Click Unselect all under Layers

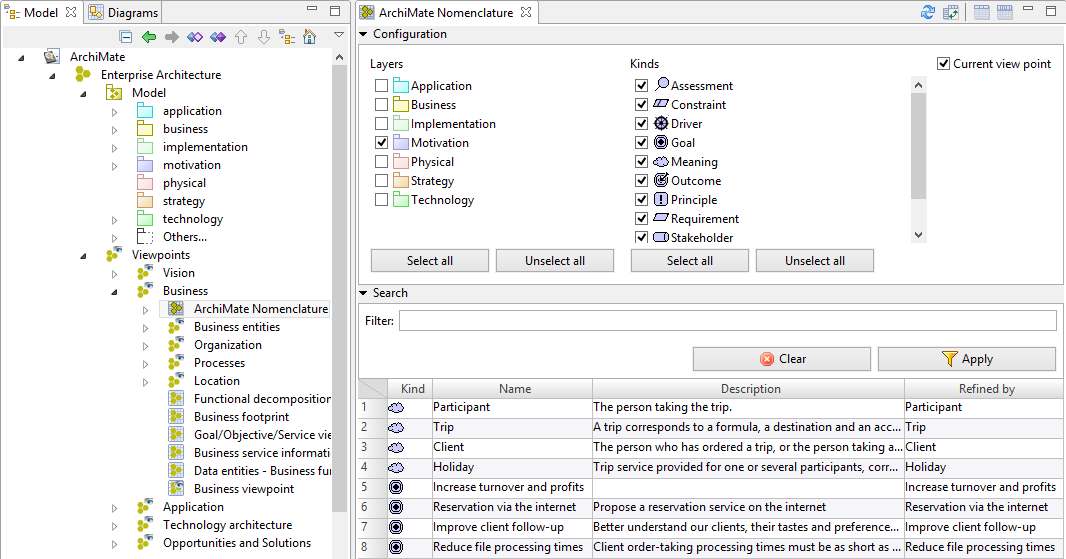(x=555, y=260)
